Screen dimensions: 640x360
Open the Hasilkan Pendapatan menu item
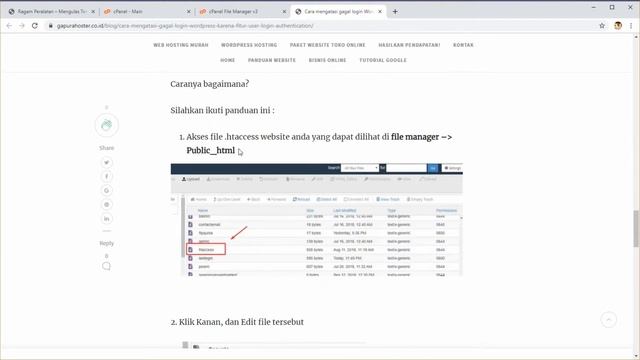409,45
